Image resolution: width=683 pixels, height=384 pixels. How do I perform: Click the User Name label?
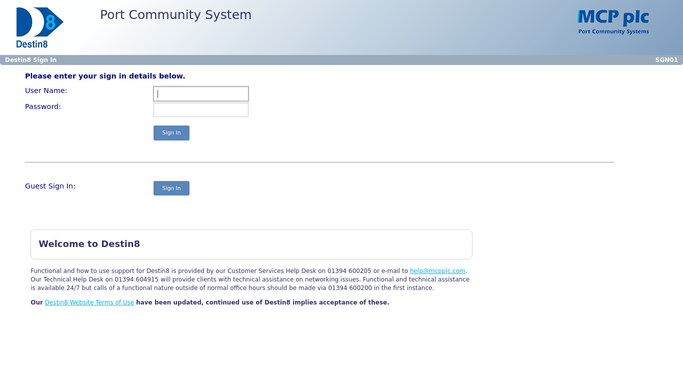[46, 91]
